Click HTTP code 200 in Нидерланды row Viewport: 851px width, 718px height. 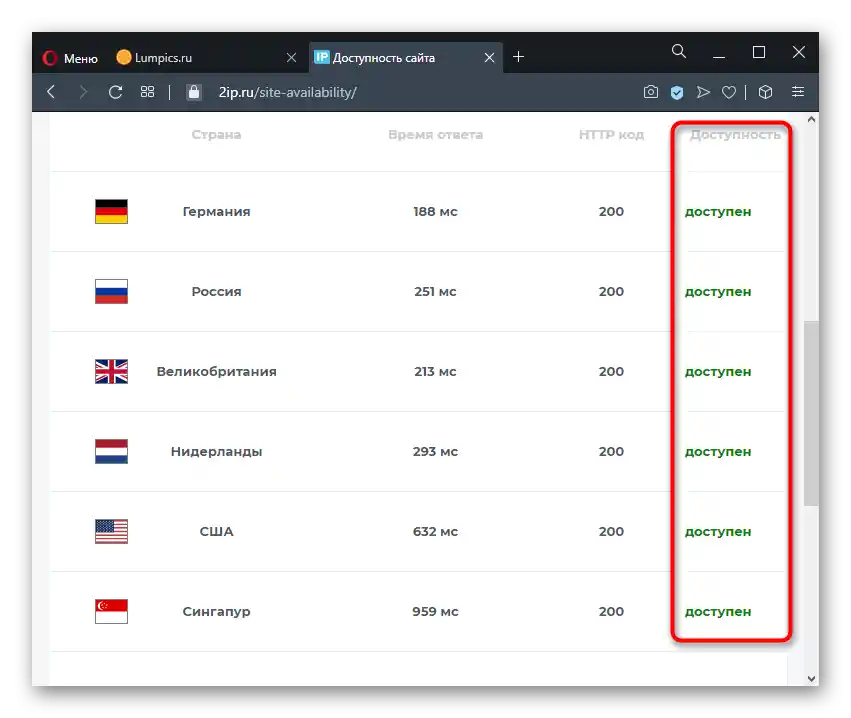[x=611, y=452]
